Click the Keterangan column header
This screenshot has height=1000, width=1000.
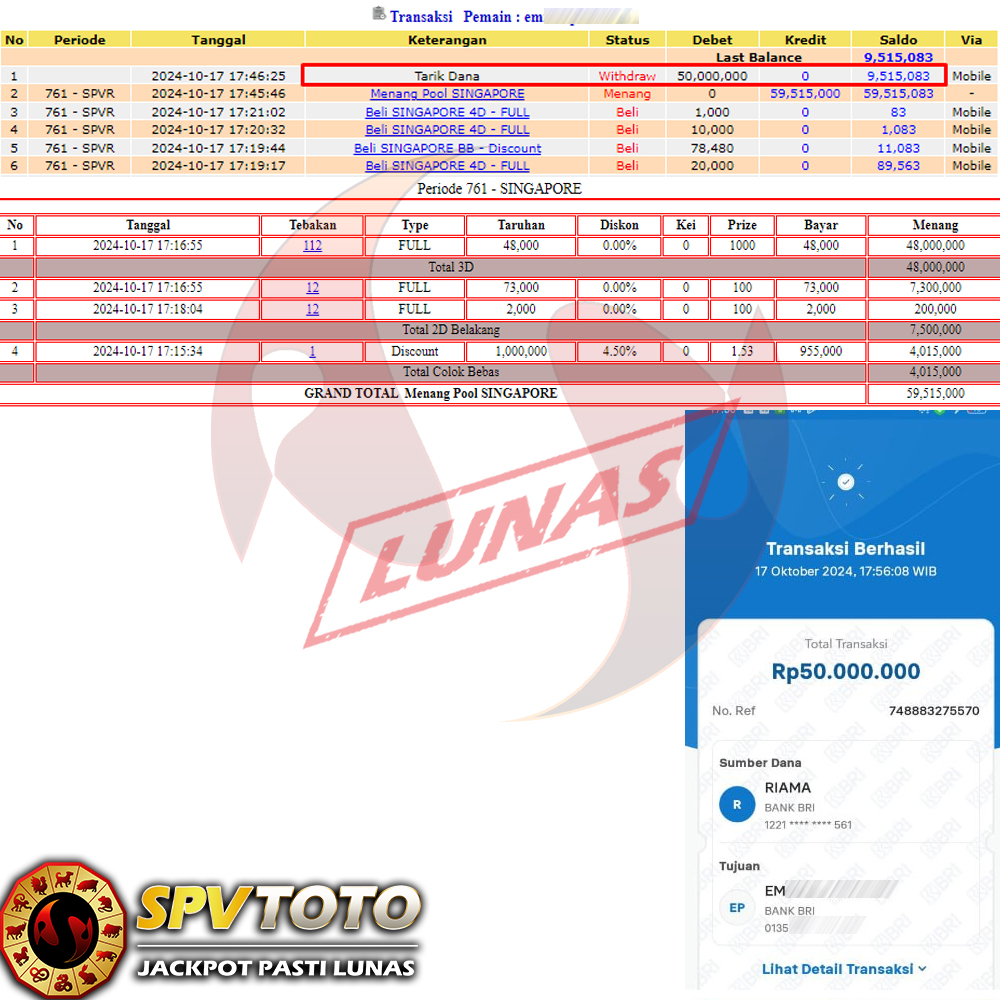[447, 40]
